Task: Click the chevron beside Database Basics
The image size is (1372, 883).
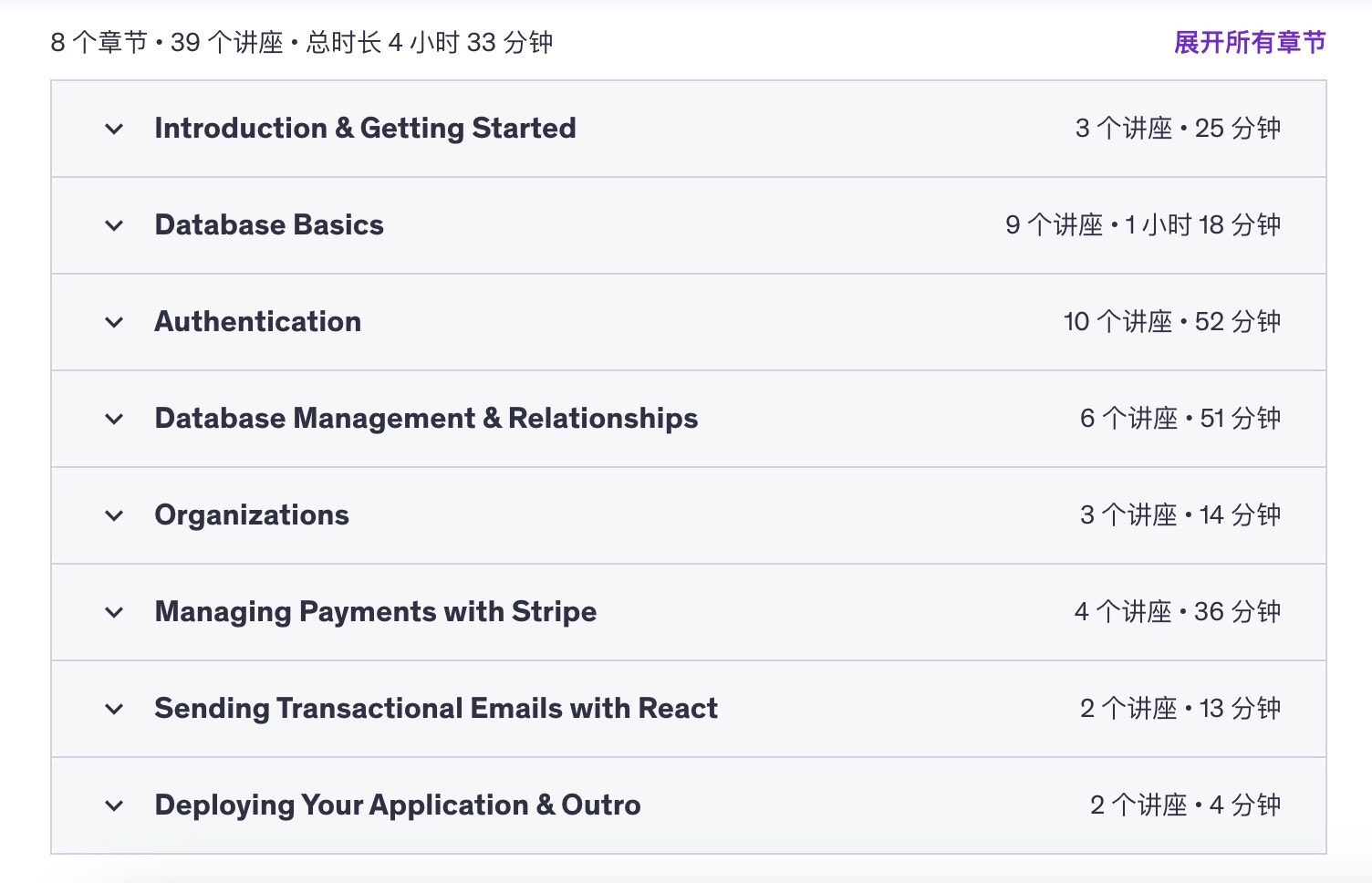Action: tap(114, 225)
